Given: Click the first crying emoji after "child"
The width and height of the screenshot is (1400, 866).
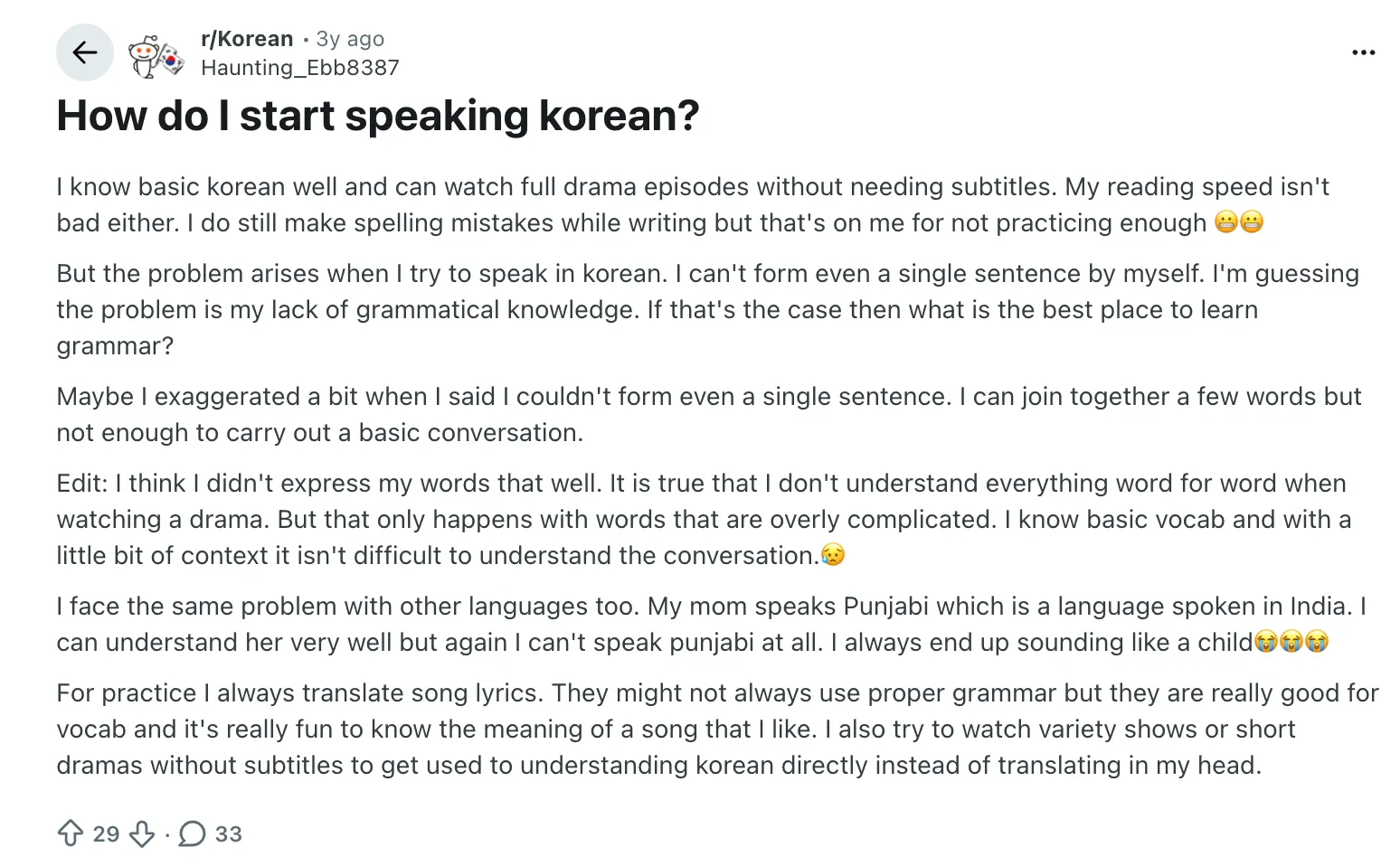Looking at the screenshot, I should [1266, 642].
